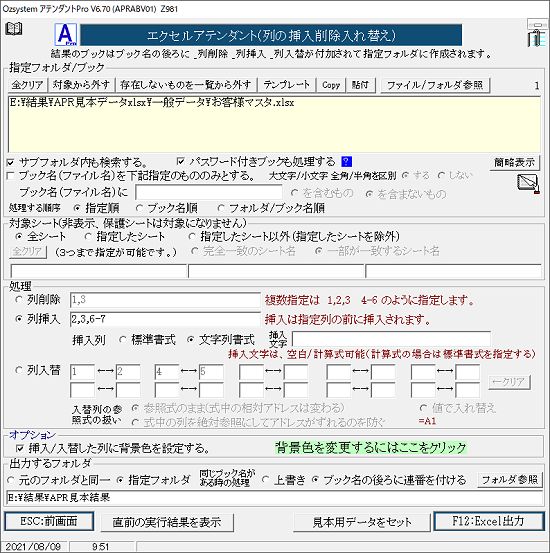Click the first sheet name input field
The height and width of the screenshot is (553, 550).
pos(99,271)
